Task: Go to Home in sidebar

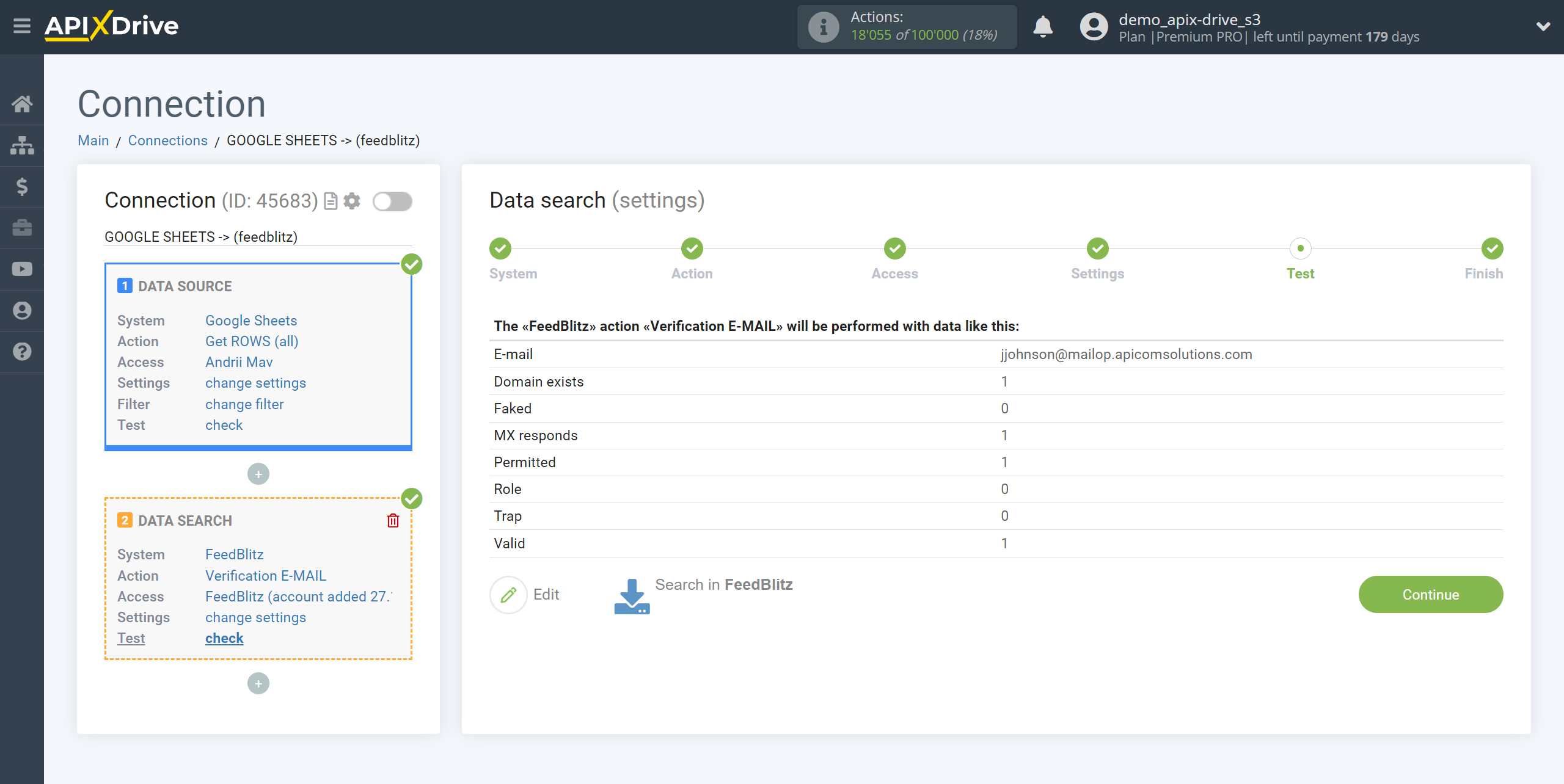Action: pyautogui.click(x=22, y=104)
